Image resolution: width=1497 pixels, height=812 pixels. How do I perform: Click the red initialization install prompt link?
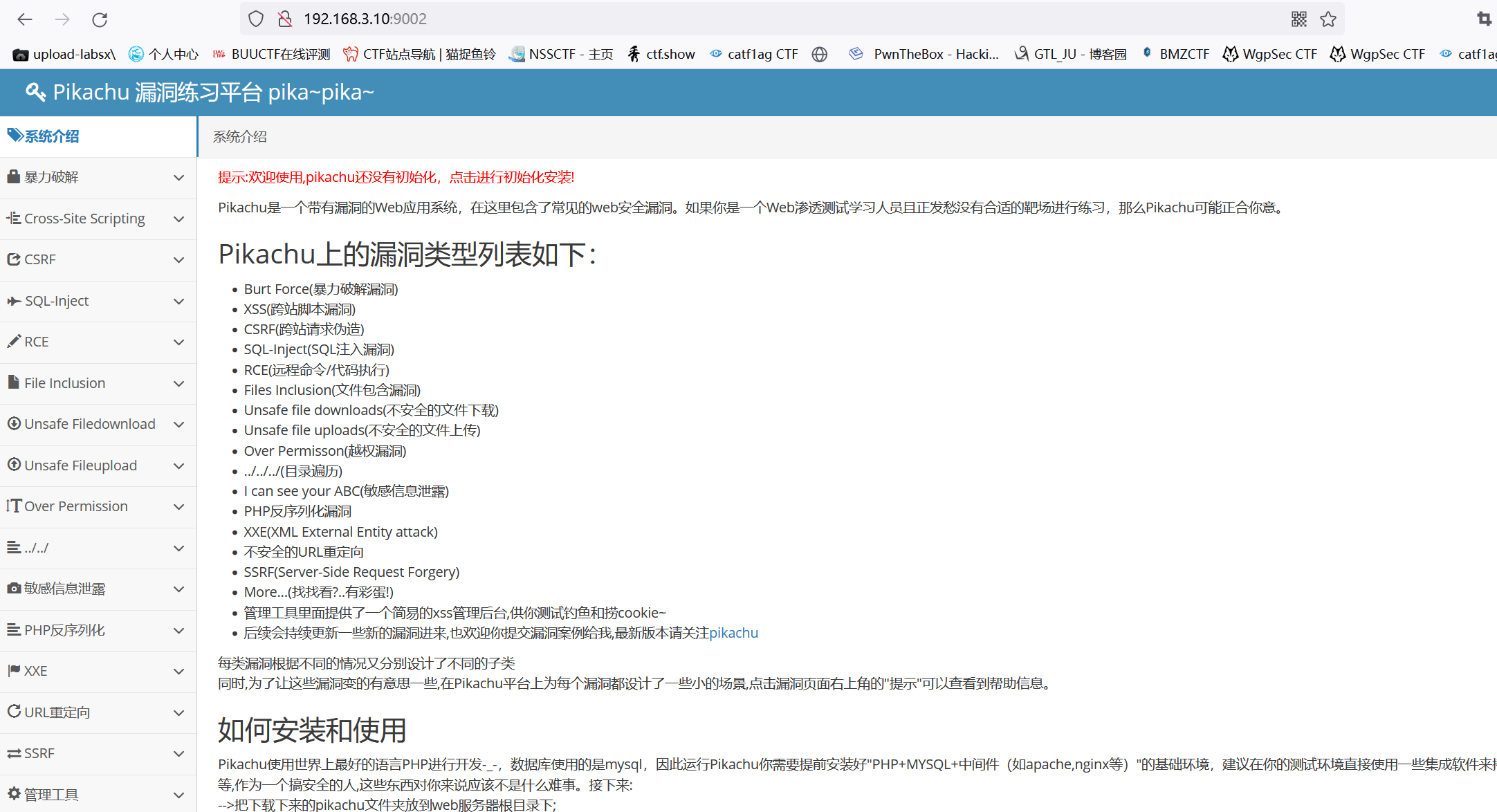point(396,177)
